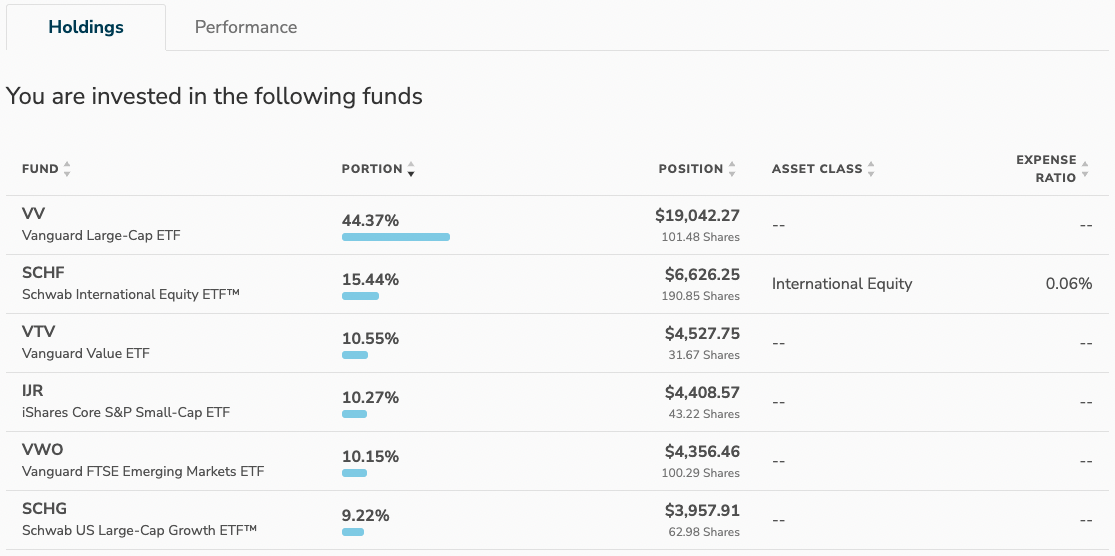This screenshot has height=556, width=1115.
Task: Sort by ASSET CLASS column arrows
Action: (871, 169)
